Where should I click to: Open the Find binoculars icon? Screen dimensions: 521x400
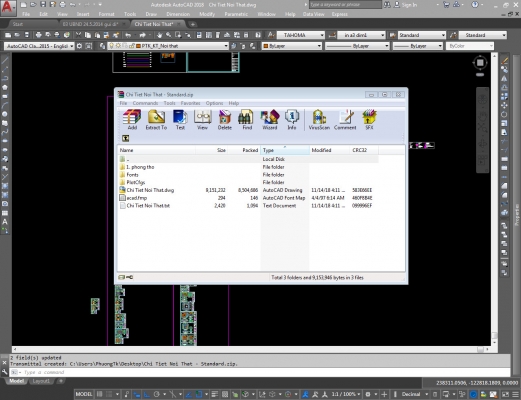pyautogui.click(x=247, y=119)
